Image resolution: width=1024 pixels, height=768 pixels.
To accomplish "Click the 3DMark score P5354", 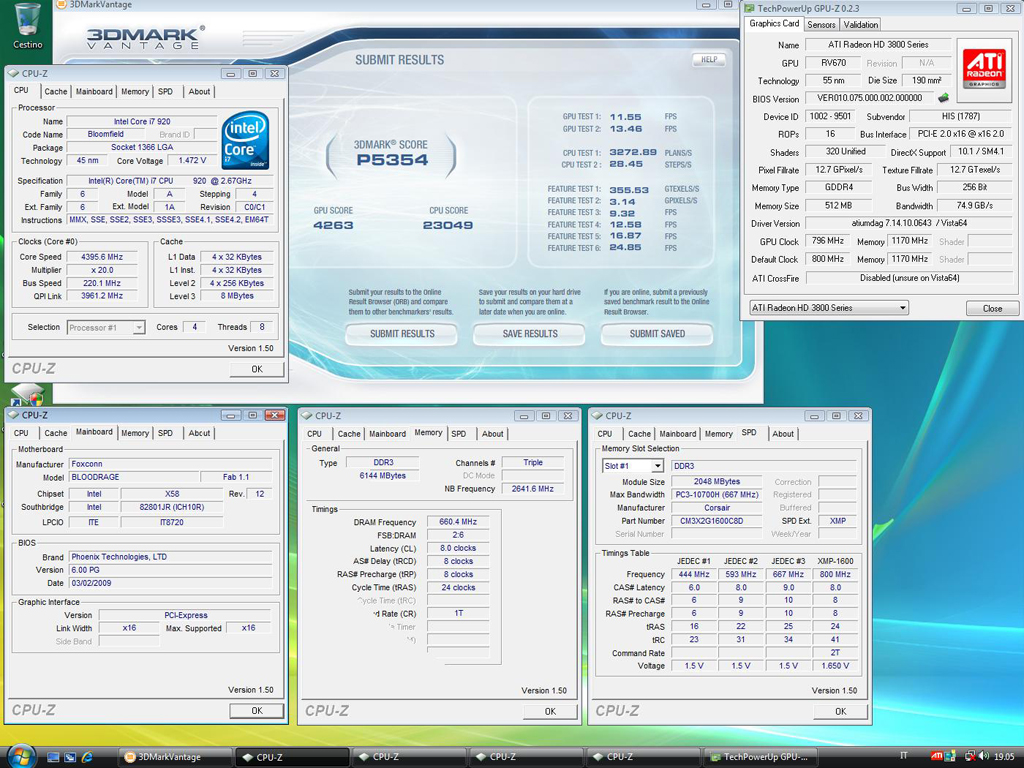I will coord(392,160).
